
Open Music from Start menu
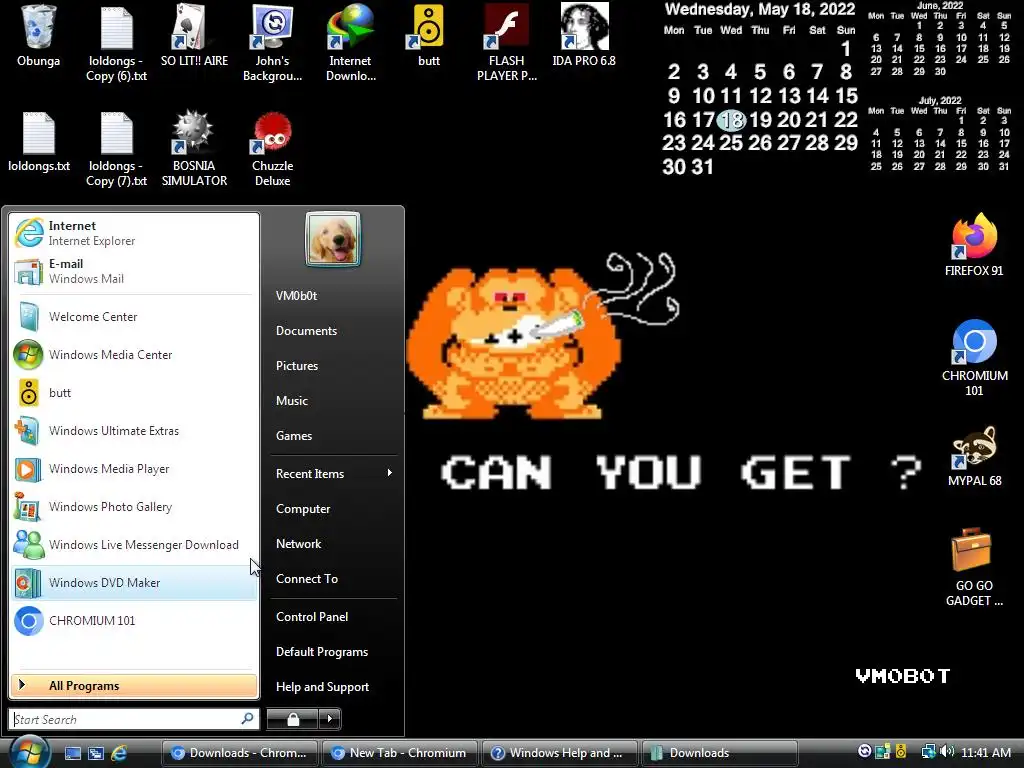pyautogui.click(x=333, y=401)
